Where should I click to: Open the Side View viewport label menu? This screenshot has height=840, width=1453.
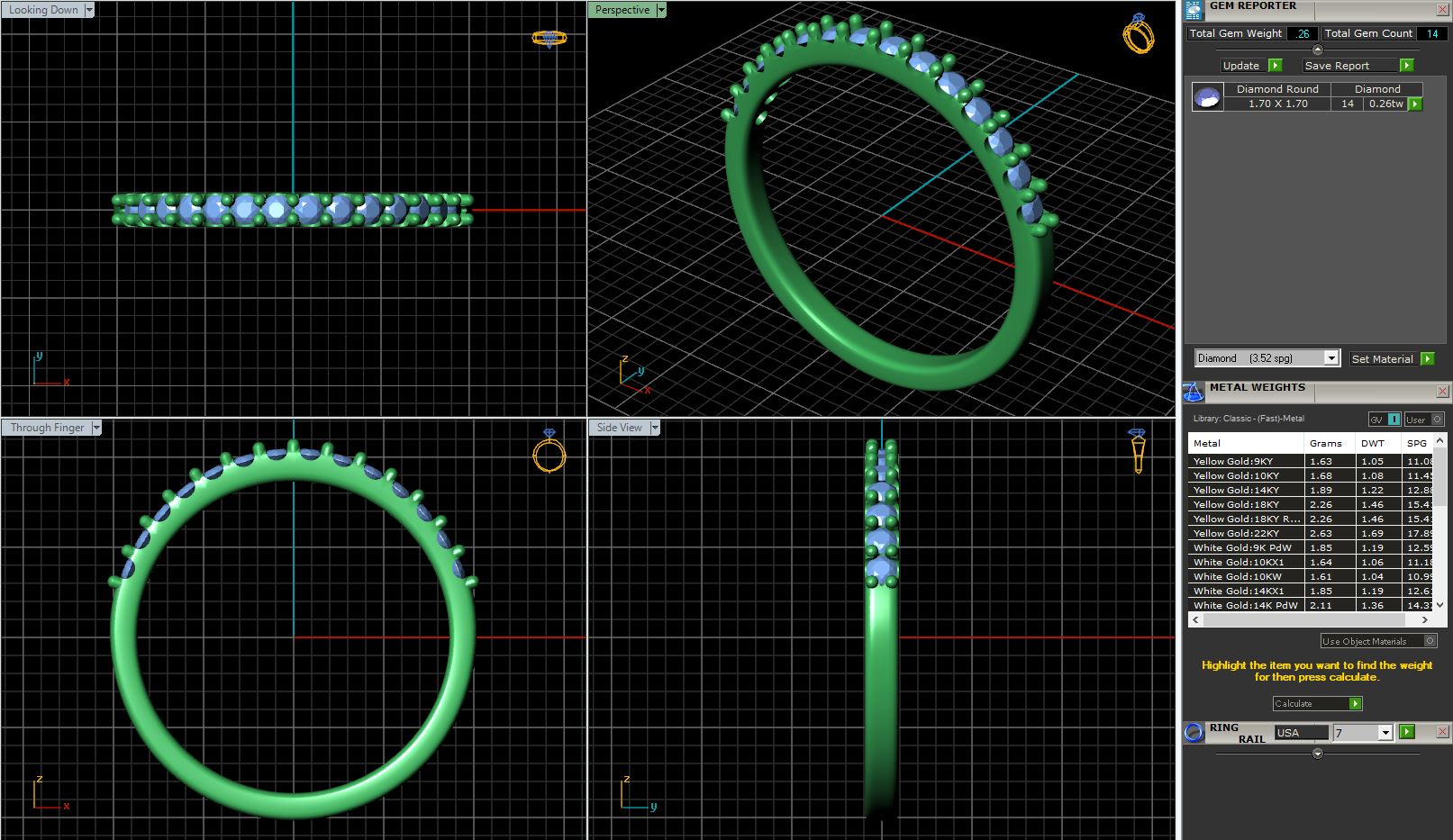click(x=655, y=428)
